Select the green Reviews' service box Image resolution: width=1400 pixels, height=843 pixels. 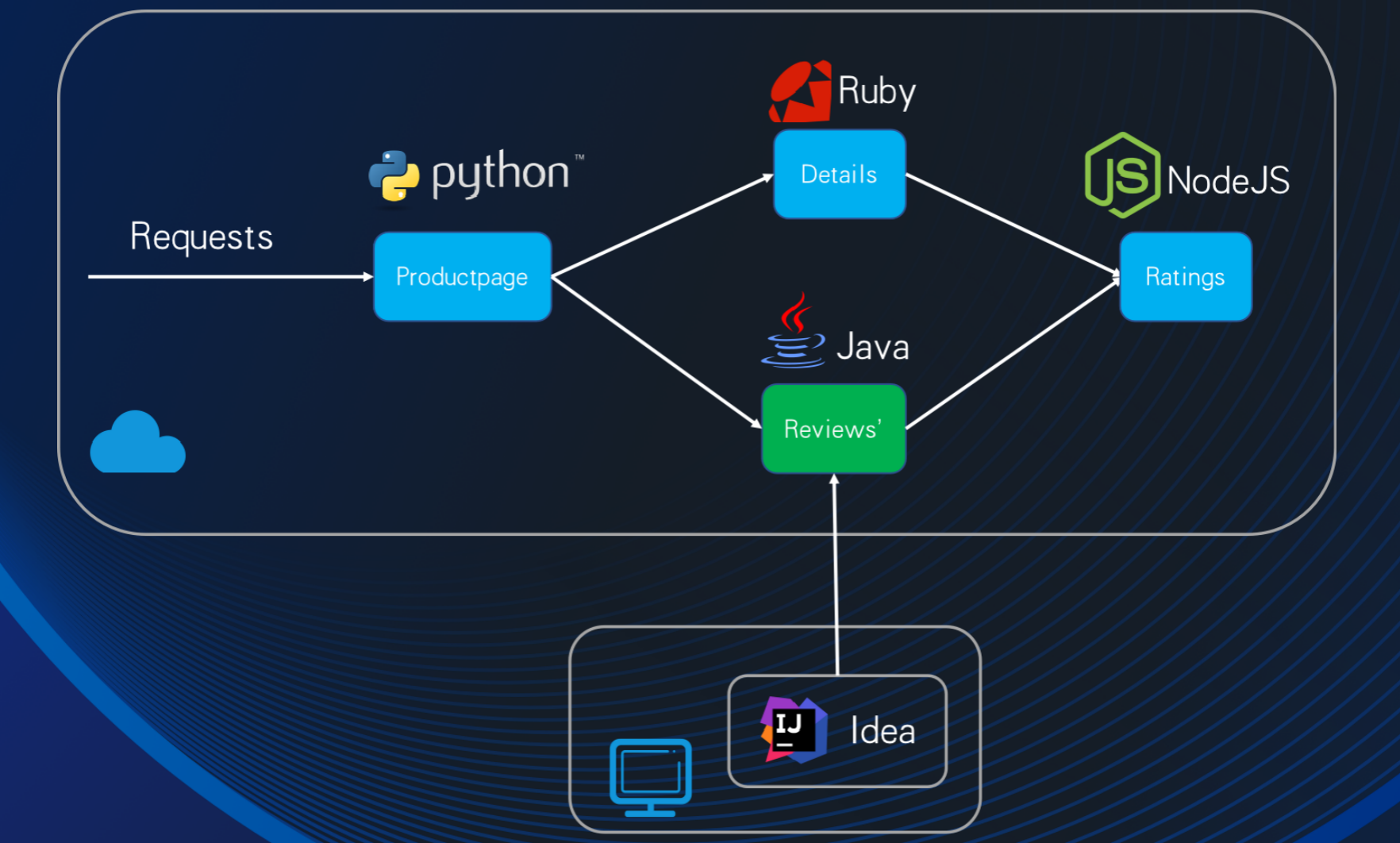coord(833,429)
